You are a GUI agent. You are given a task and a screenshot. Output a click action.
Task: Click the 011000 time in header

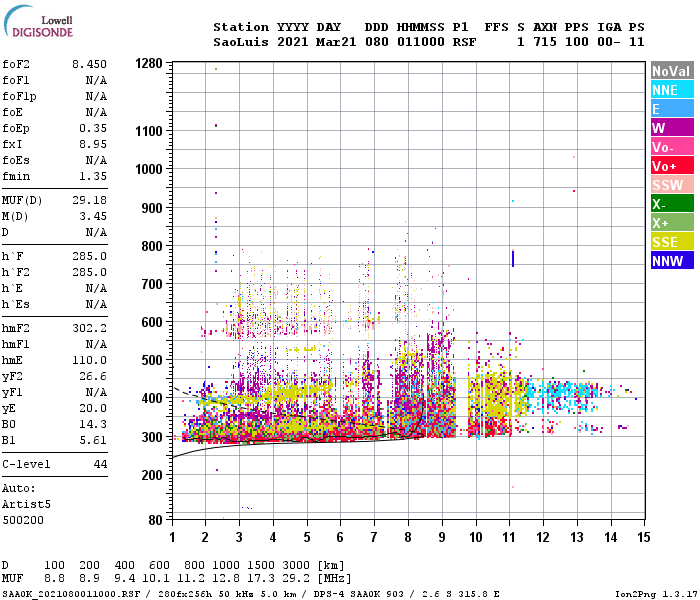[x=421, y=42]
